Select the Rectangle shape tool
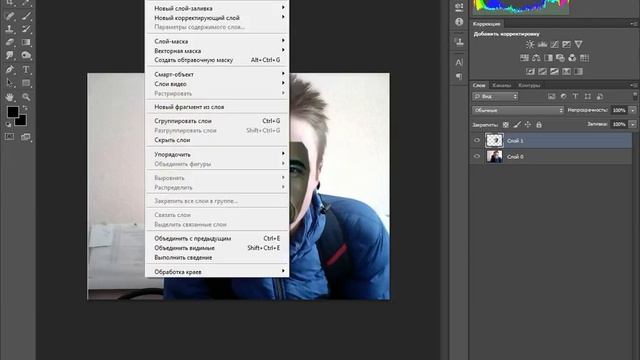The image size is (640, 360). click(x=26, y=83)
